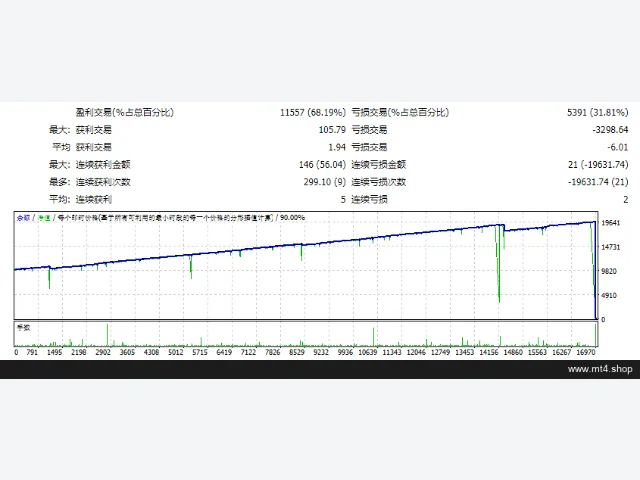
Task: Click the x-axis label 15563
Action: [537, 352]
